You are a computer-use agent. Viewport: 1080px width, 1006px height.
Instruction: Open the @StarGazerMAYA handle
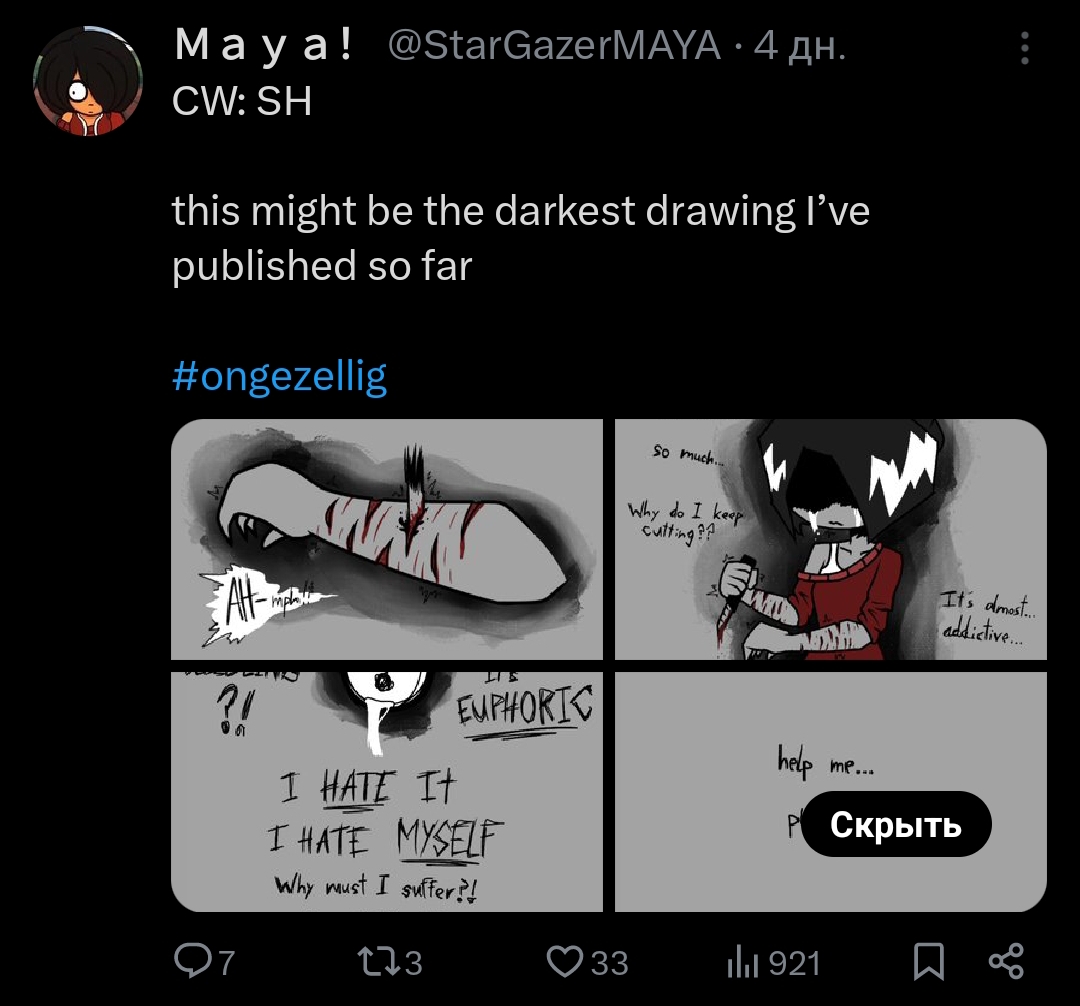point(554,46)
